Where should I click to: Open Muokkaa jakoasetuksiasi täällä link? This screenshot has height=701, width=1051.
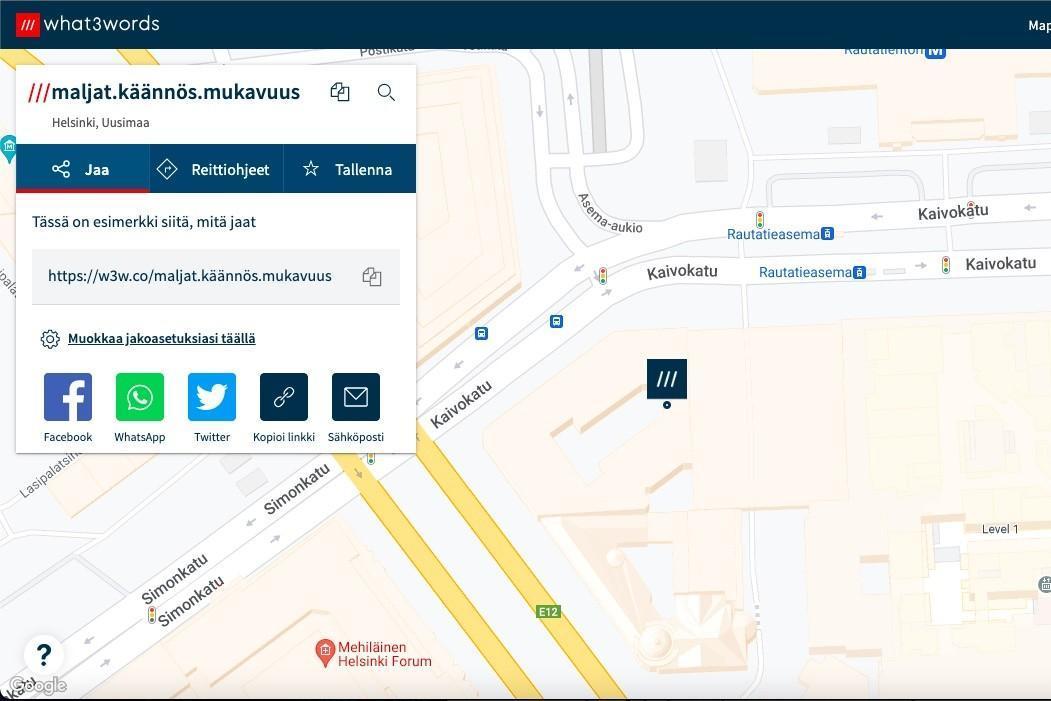coord(161,339)
